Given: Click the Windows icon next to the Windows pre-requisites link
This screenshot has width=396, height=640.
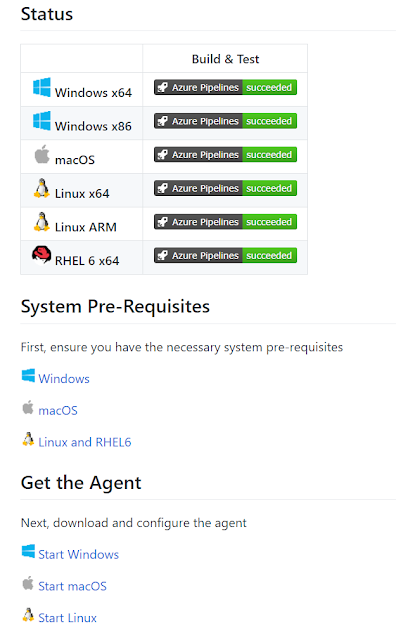Looking at the screenshot, I should pyautogui.click(x=28, y=376).
